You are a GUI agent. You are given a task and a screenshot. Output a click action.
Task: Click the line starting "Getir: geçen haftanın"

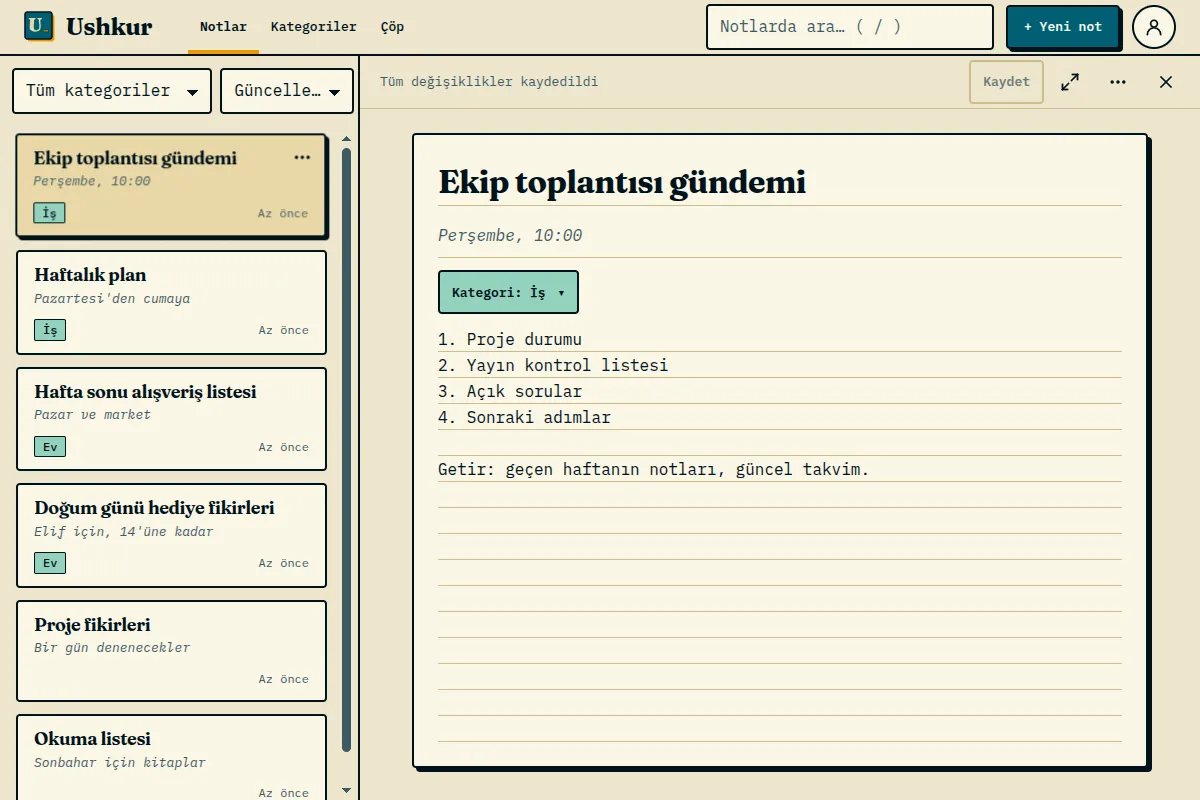pos(654,469)
